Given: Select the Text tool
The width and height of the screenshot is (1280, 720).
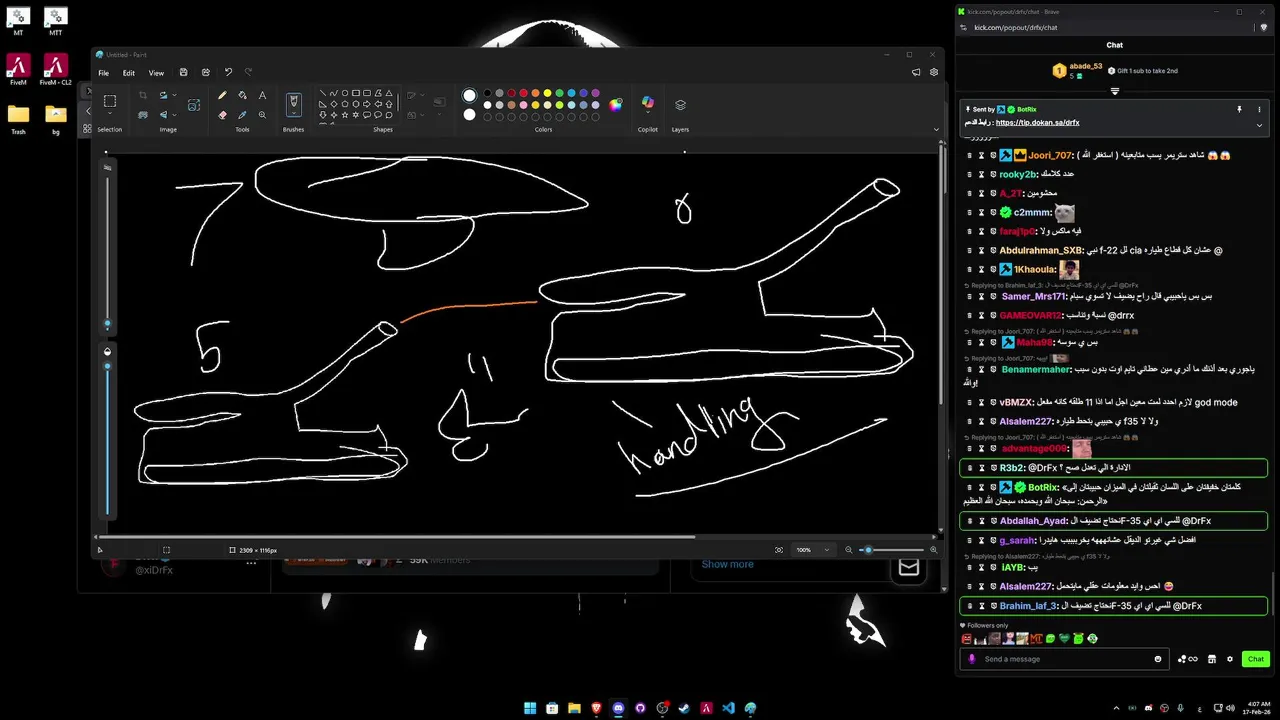Looking at the screenshot, I should pyautogui.click(x=262, y=96).
